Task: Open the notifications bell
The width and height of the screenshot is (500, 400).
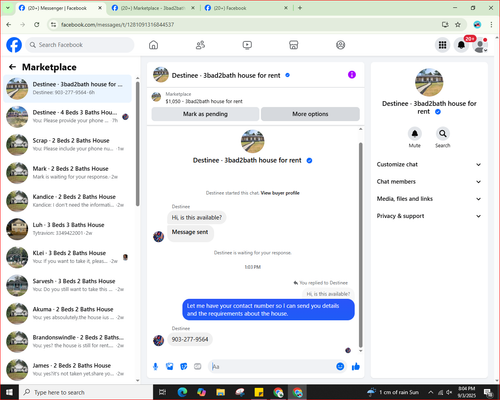Action: pos(461,45)
